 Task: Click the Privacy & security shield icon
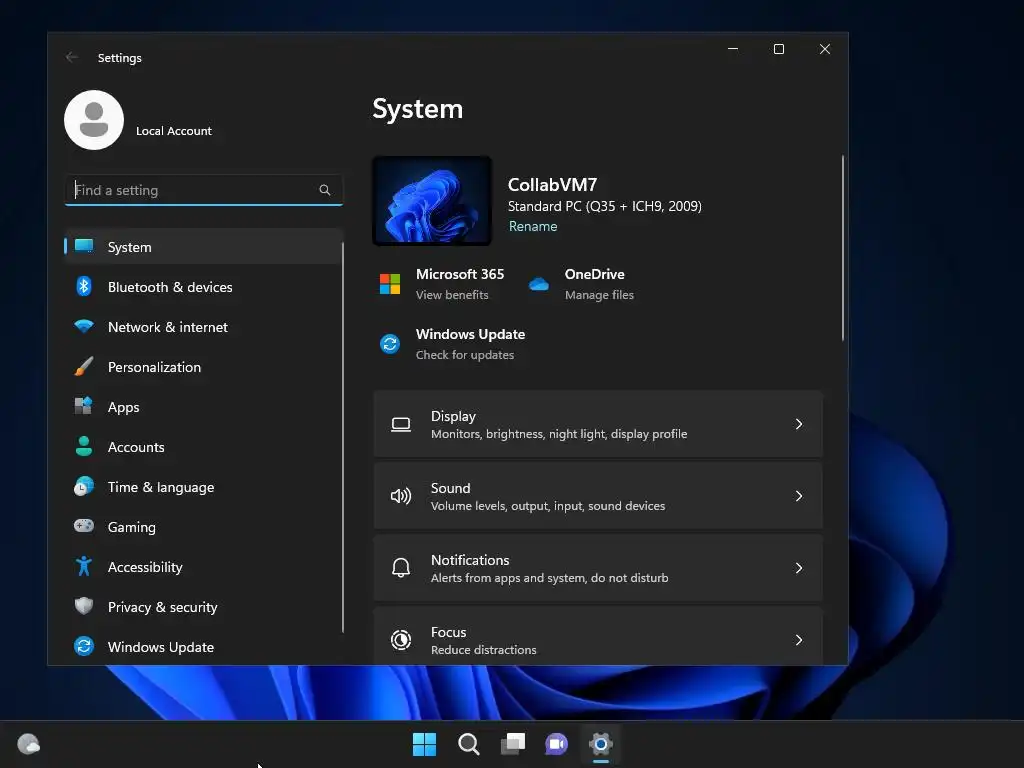84,606
